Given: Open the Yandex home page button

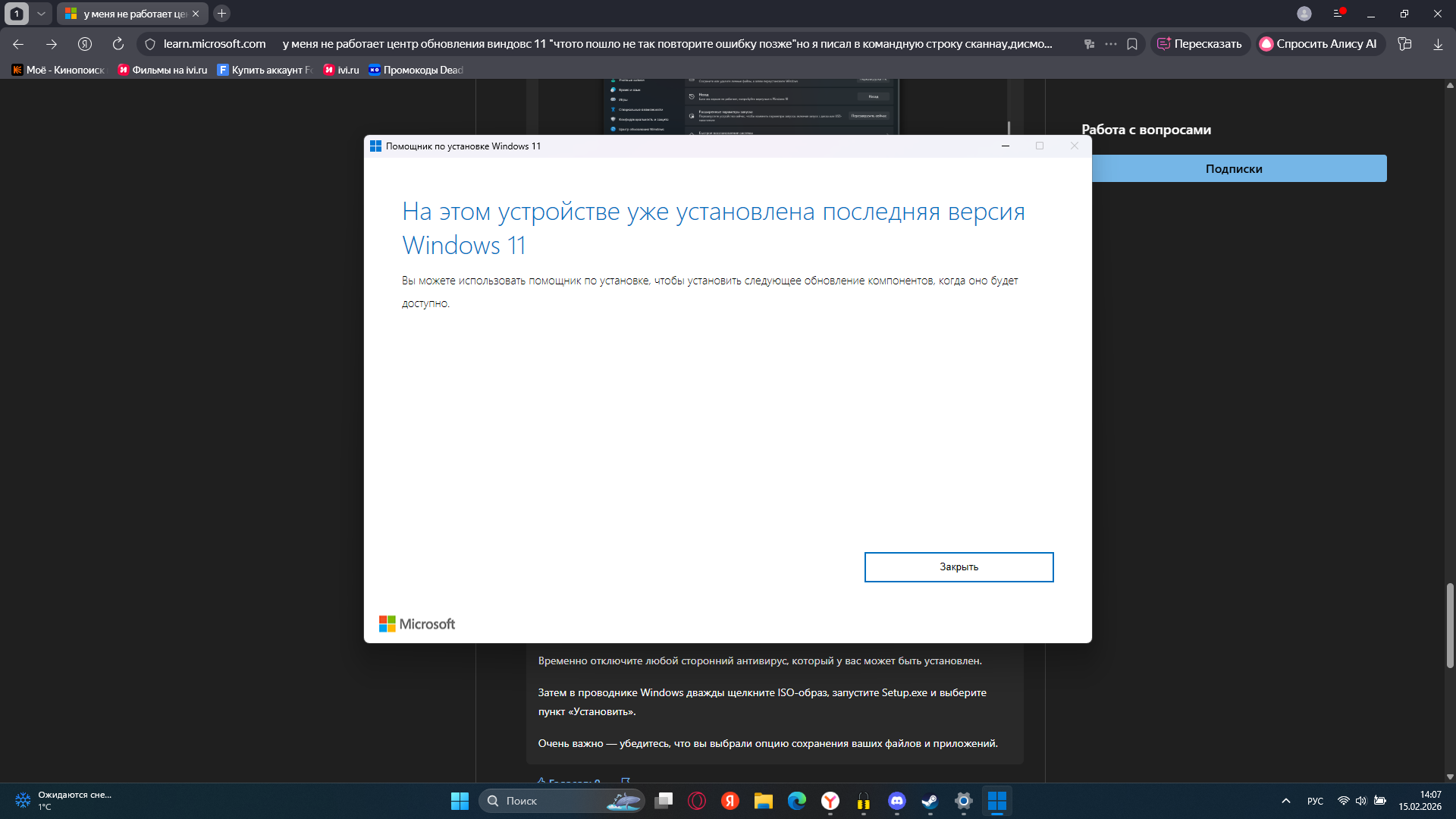Looking at the screenshot, I should (85, 44).
